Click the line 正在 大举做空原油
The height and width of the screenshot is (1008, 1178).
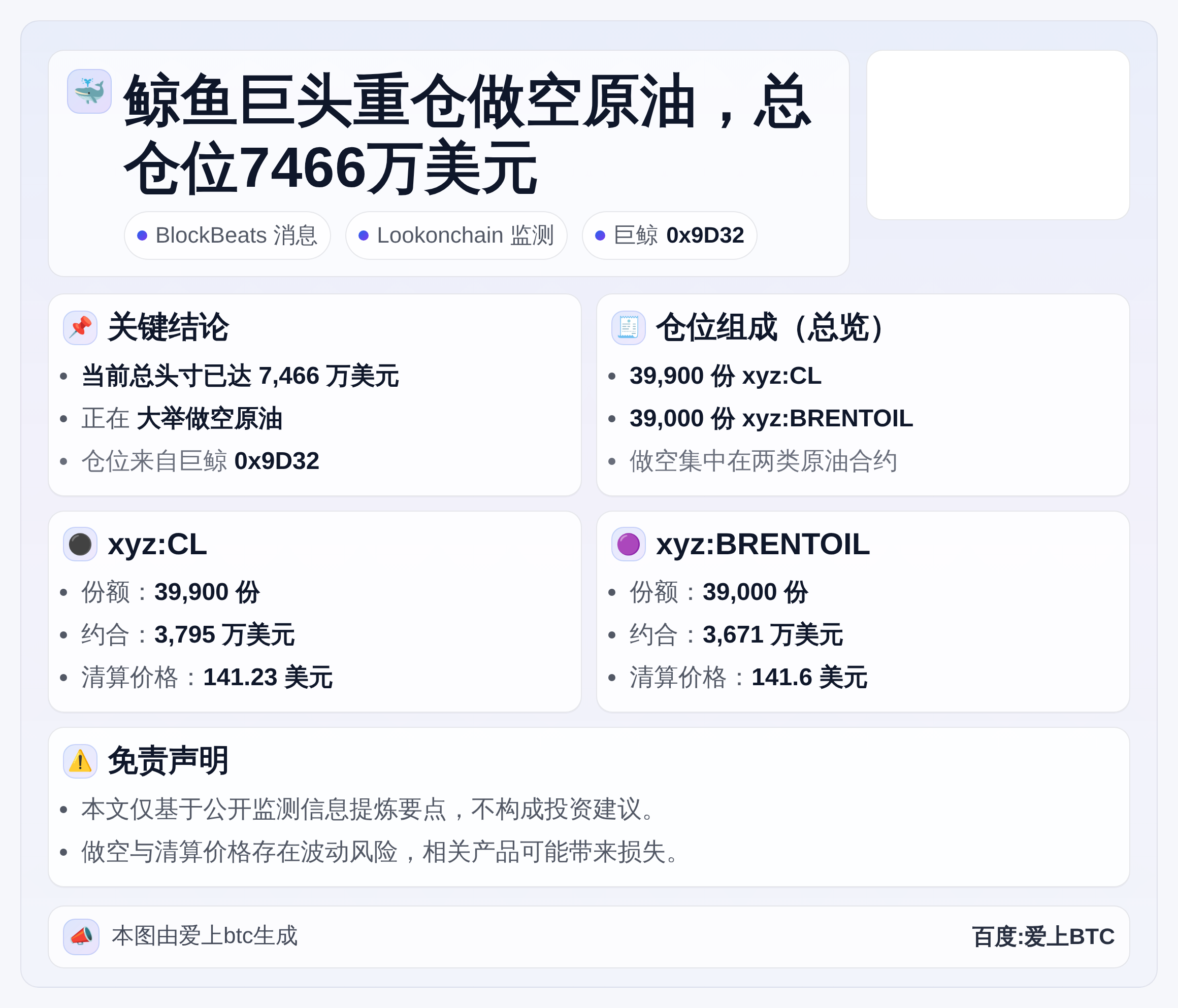(182, 419)
